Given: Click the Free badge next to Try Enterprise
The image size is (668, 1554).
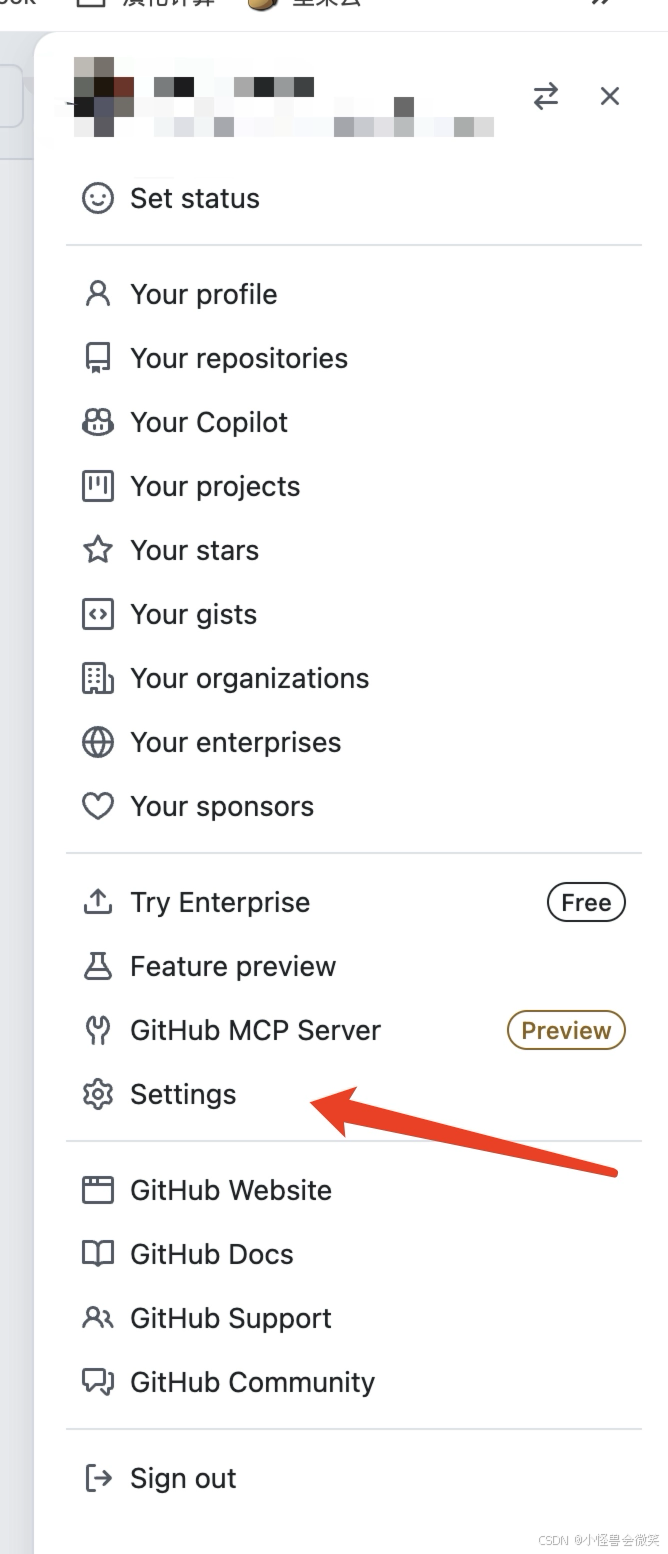Looking at the screenshot, I should pos(586,902).
